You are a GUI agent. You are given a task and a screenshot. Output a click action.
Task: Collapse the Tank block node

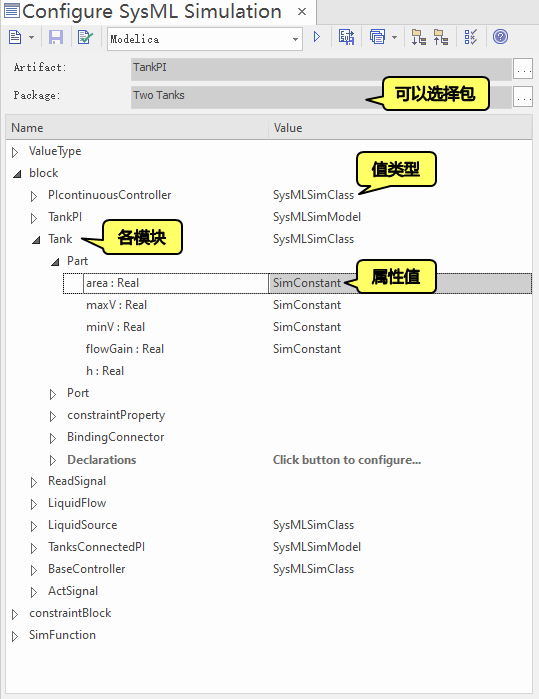pyautogui.click(x=36, y=240)
